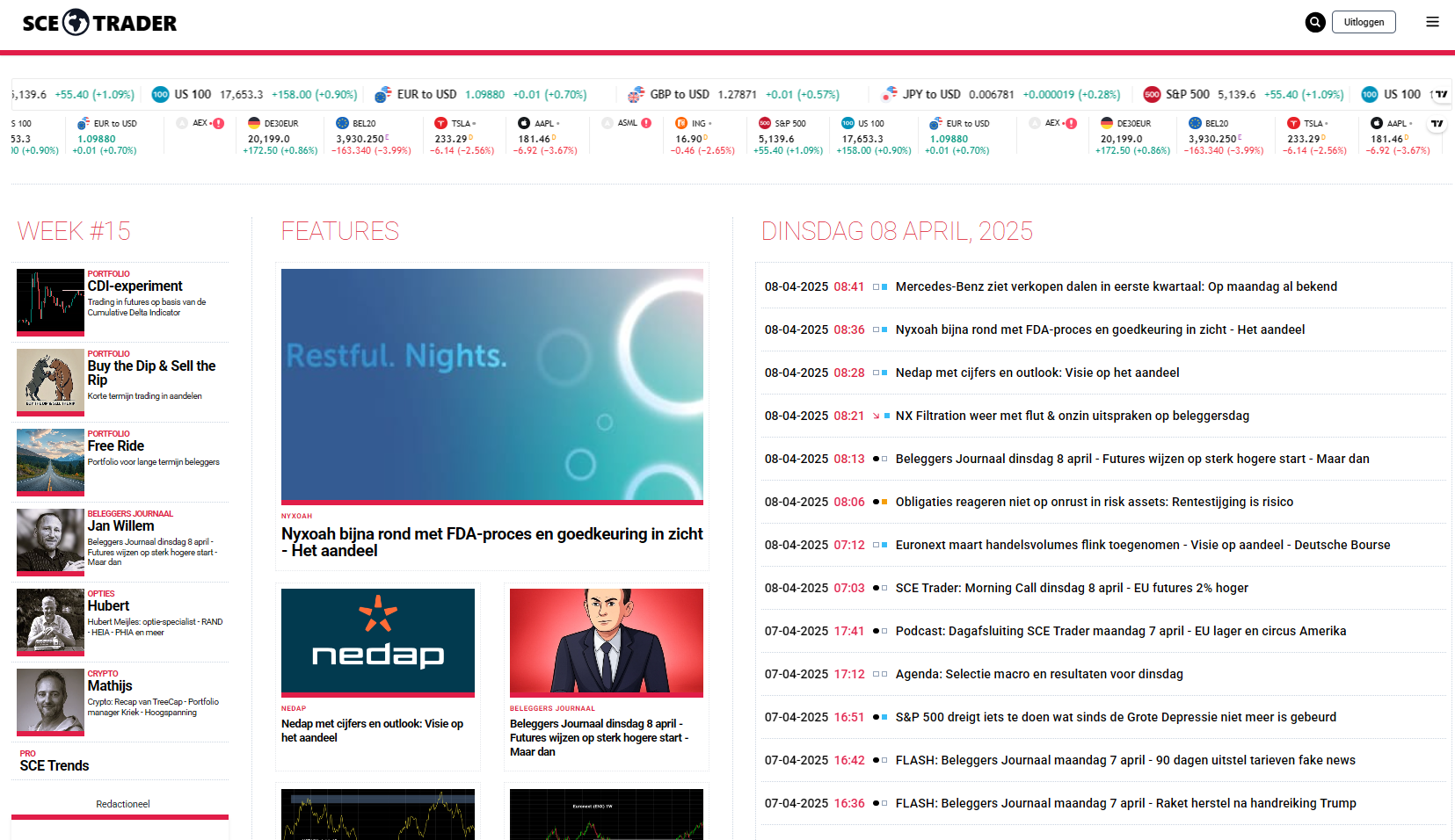Open the FLASH Raket herstel headline

[1126, 803]
